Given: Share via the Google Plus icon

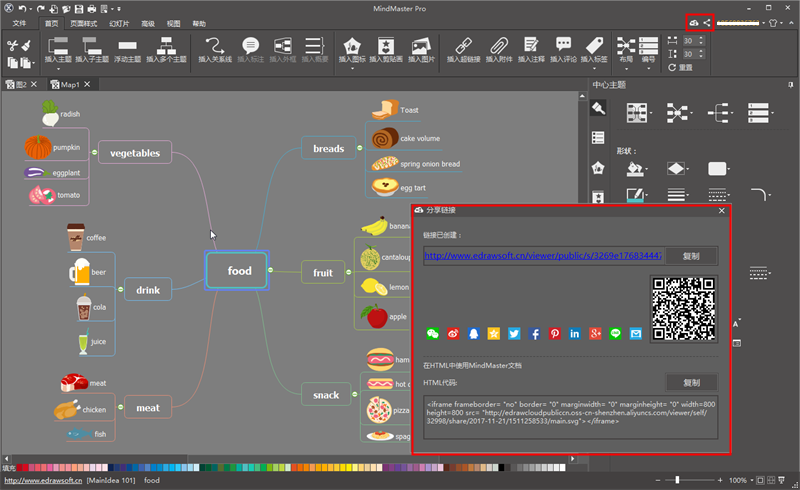Looking at the screenshot, I should [595, 334].
